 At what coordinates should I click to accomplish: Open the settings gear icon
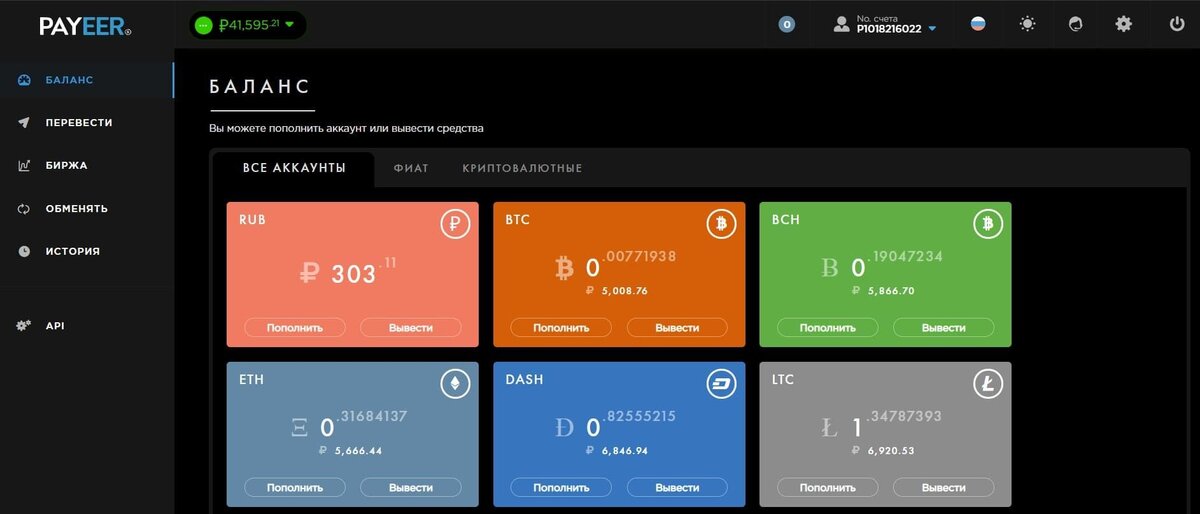[x=1124, y=24]
